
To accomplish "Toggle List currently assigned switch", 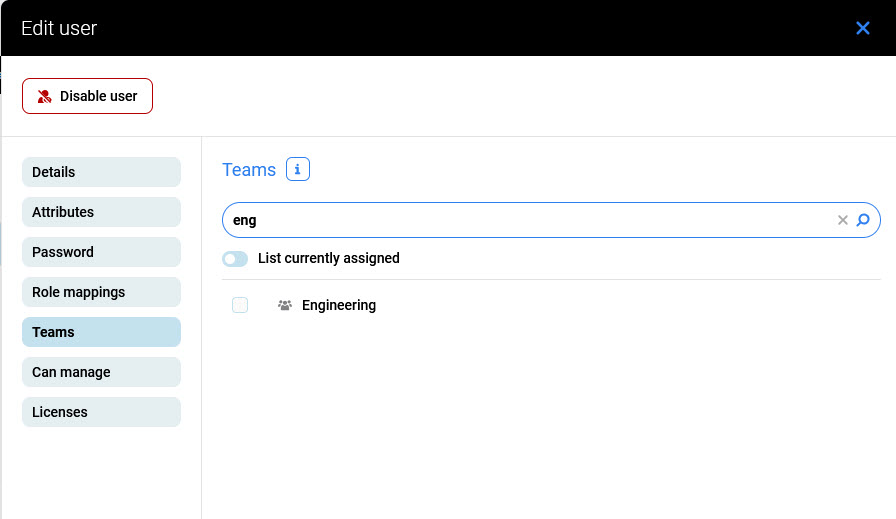I will point(235,259).
